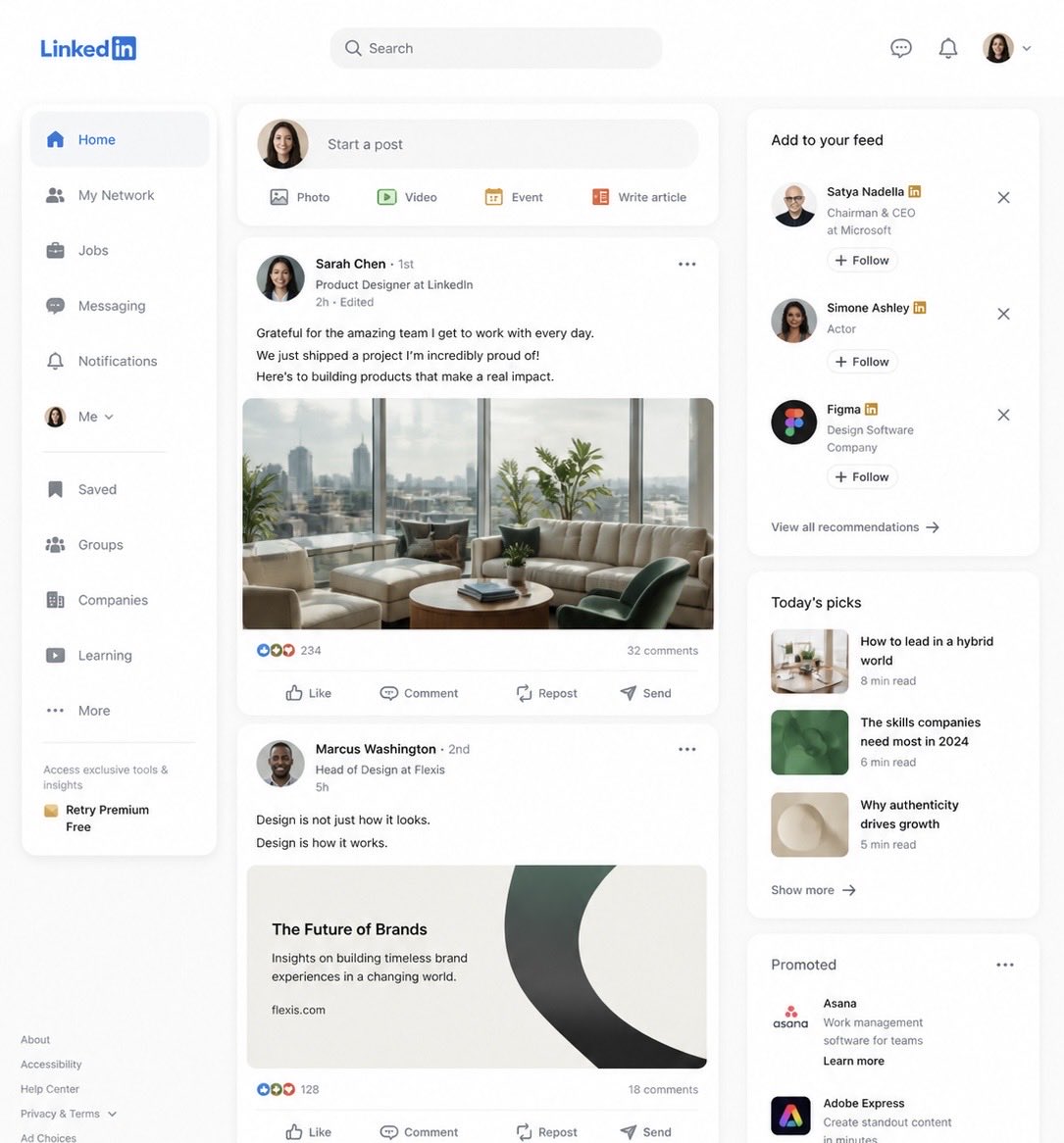The width and height of the screenshot is (1064, 1143).
Task: View the 234 reactions on Sarah's post
Action: click(288, 650)
